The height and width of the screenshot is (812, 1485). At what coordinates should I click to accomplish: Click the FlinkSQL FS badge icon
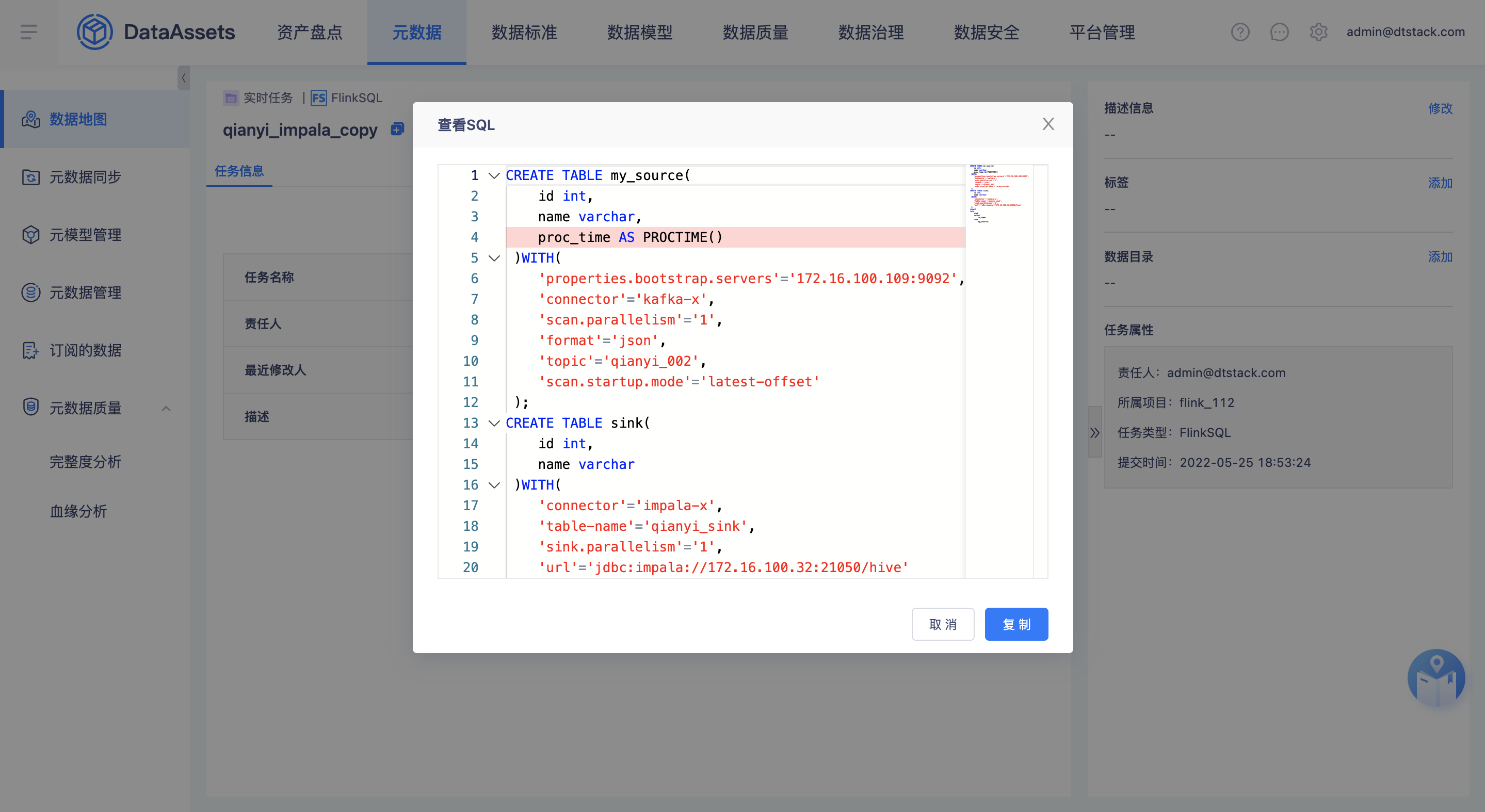pyautogui.click(x=319, y=98)
